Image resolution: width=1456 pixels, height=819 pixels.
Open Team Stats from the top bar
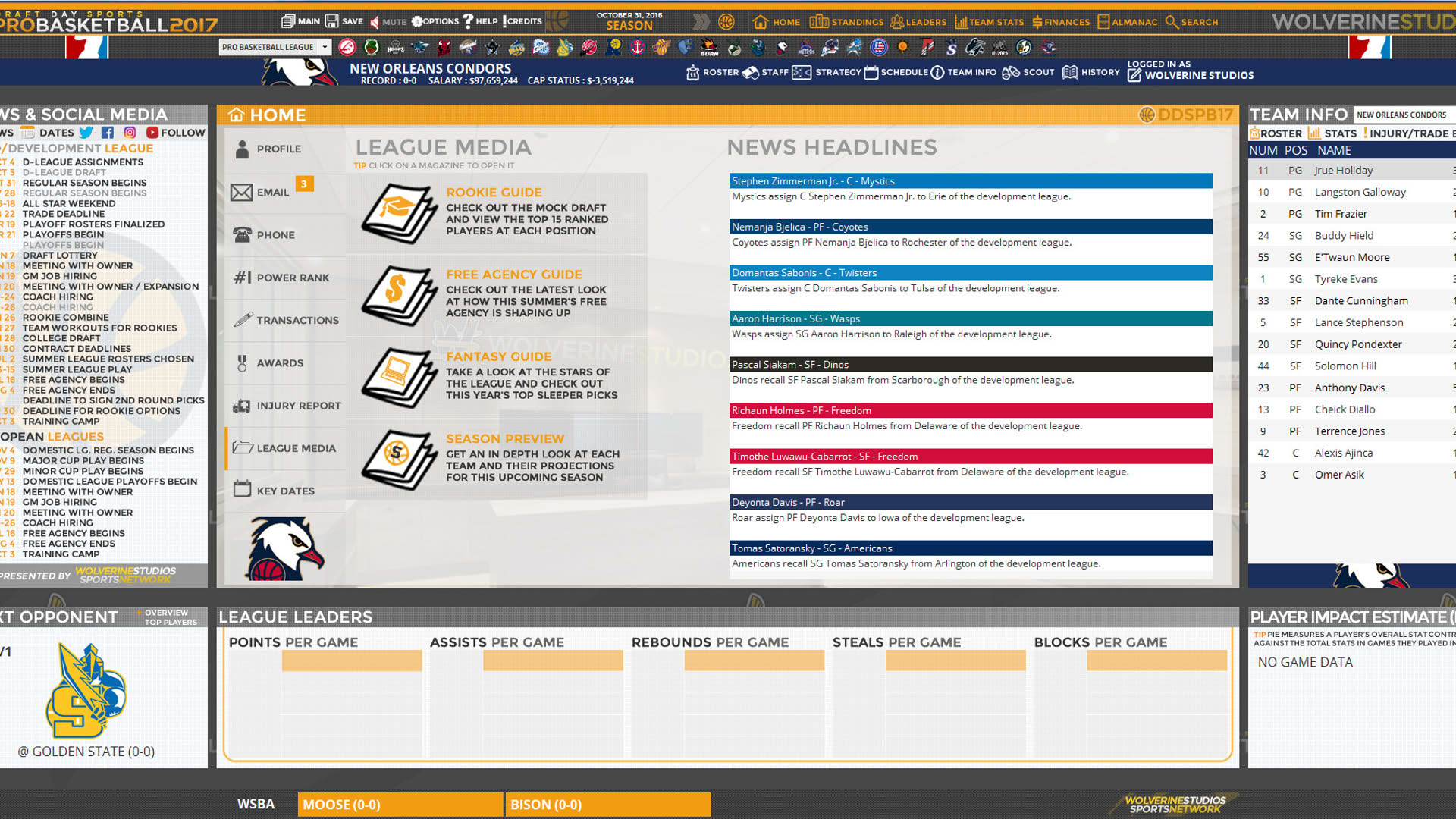pyautogui.click(x=989, y=22)
